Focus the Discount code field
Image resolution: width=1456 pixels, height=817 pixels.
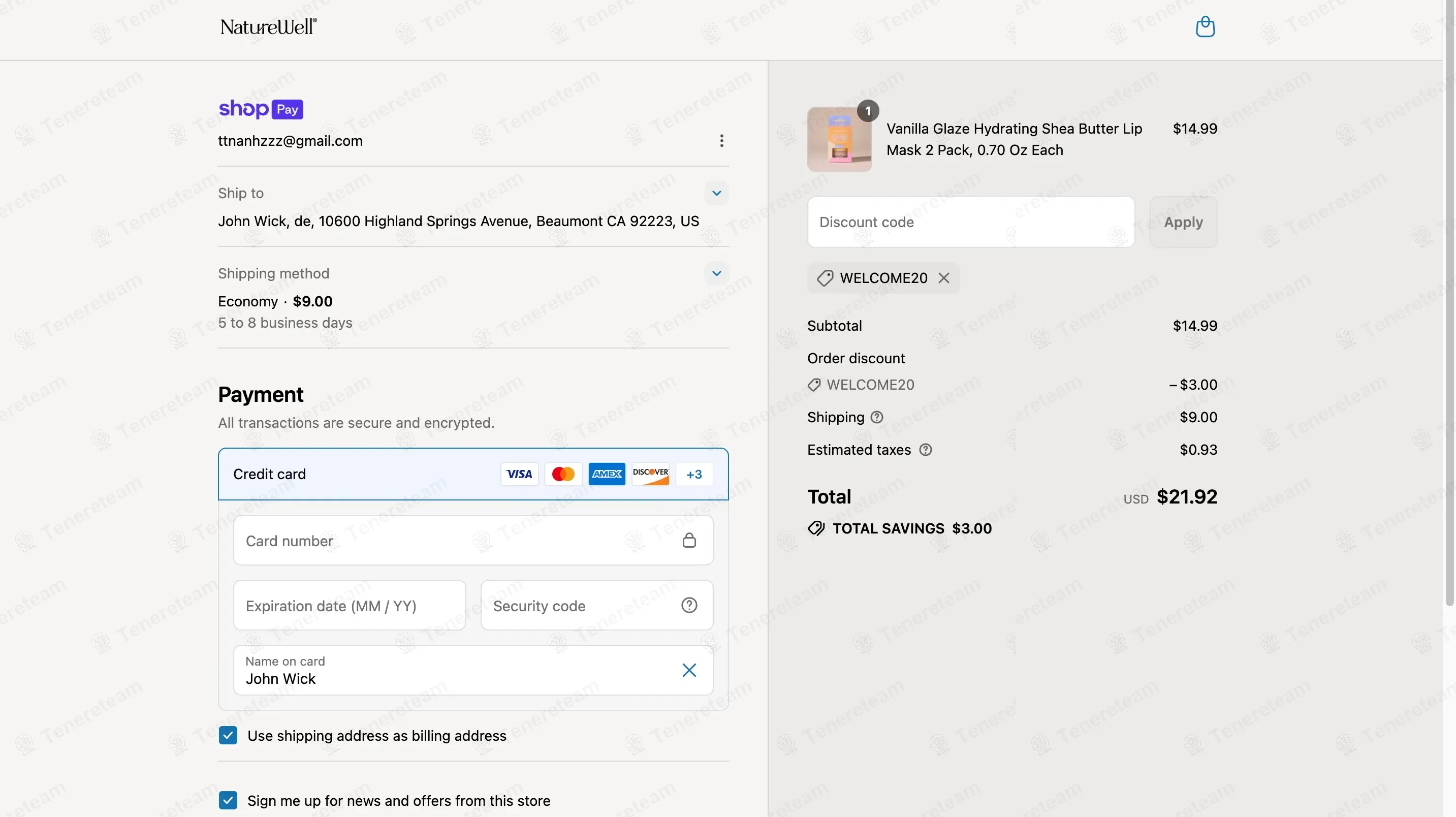970,222
